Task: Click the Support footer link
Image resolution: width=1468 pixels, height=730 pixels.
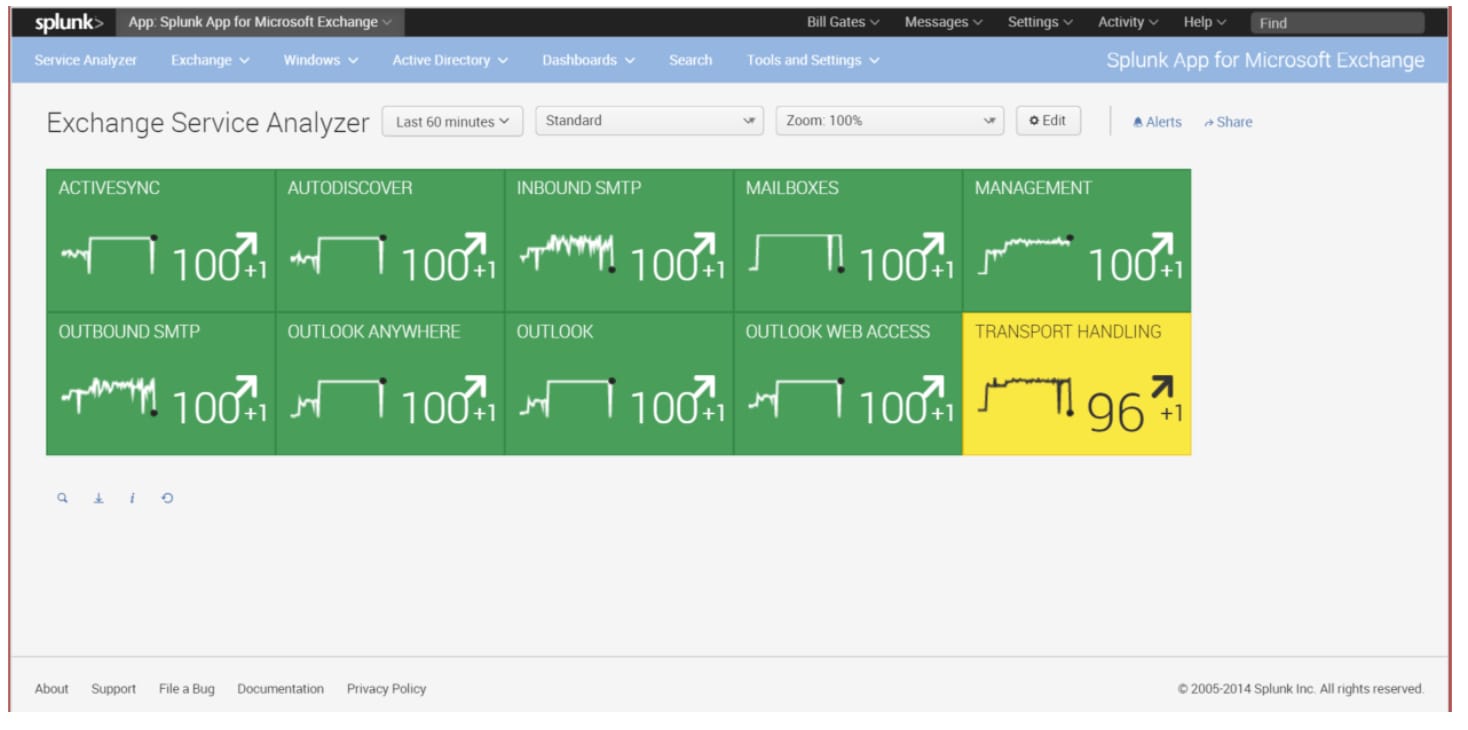Action: [114, 689]
